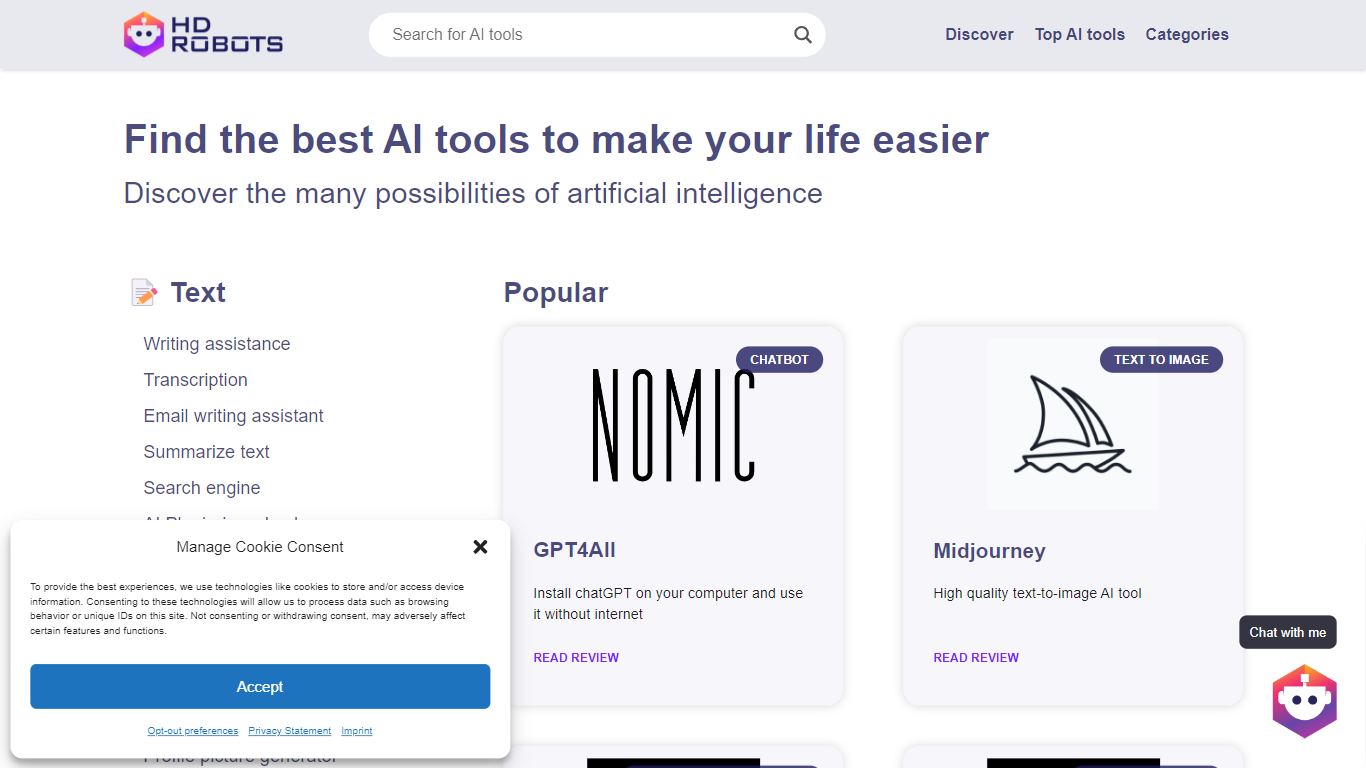Accept cookie consent
This screenshot has width=1366, height=768.
(x=260, y=686)
